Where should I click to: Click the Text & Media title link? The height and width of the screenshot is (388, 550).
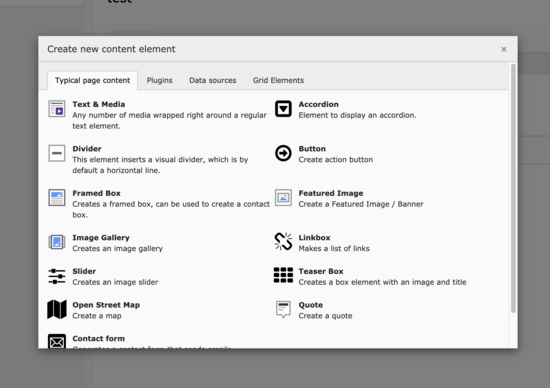99,104
